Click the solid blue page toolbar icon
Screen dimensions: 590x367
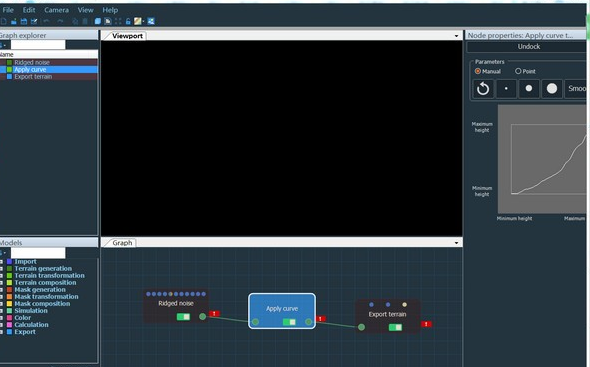tap(98, 21)
